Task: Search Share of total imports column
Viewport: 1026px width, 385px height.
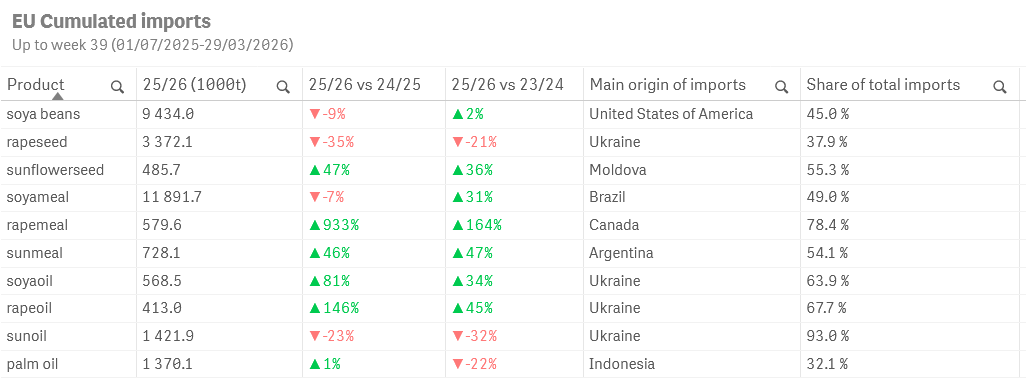Action: [999, 86]
